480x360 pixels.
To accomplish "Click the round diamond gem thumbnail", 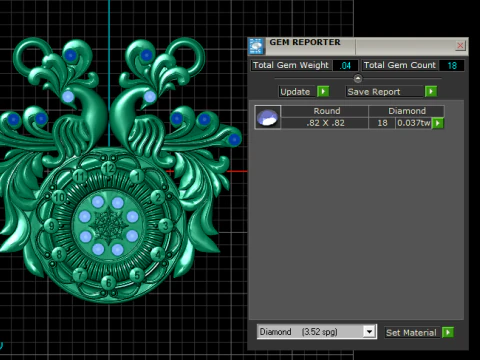I will tap(268, 117).
